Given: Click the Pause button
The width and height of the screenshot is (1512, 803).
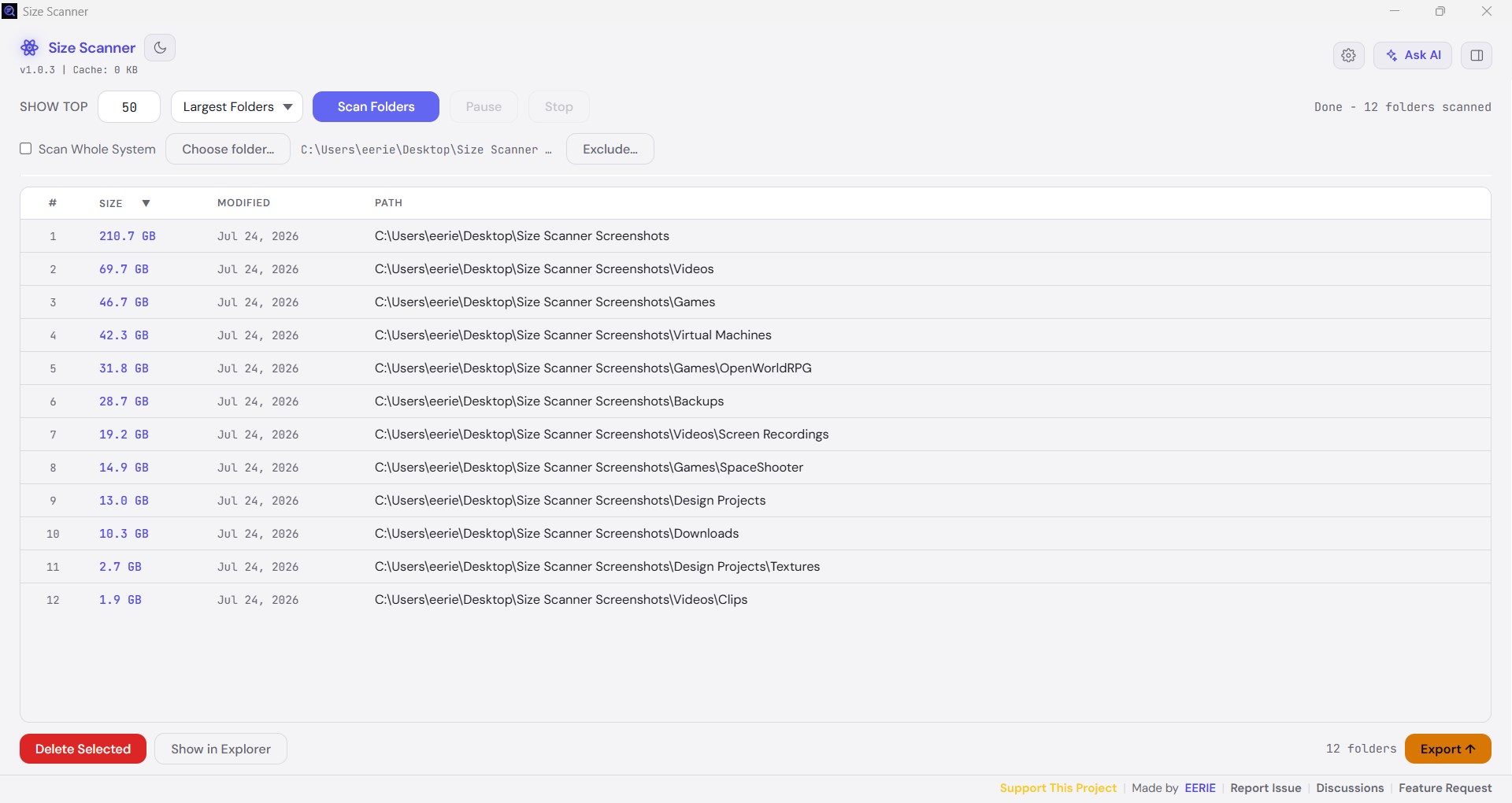Looking at the screenshot, I should pyautogui.click(x=484, y=107).
